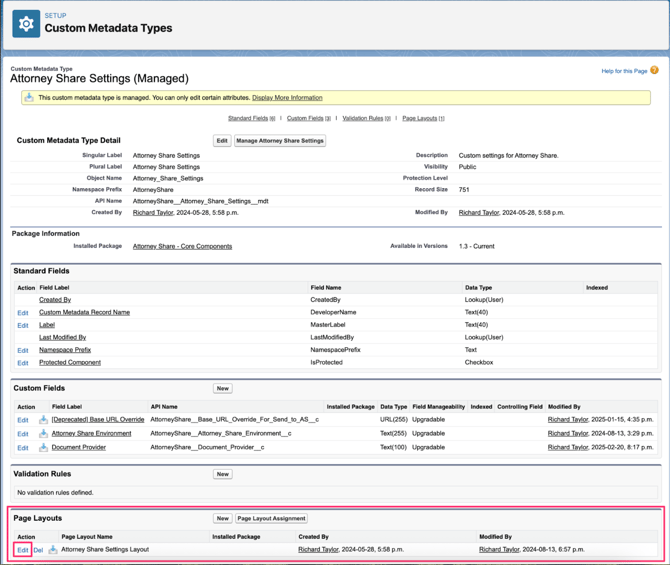Viewport: 670px width, 565px height.
Task: Click the Setup gear icon
Action: tap(26, 23)
